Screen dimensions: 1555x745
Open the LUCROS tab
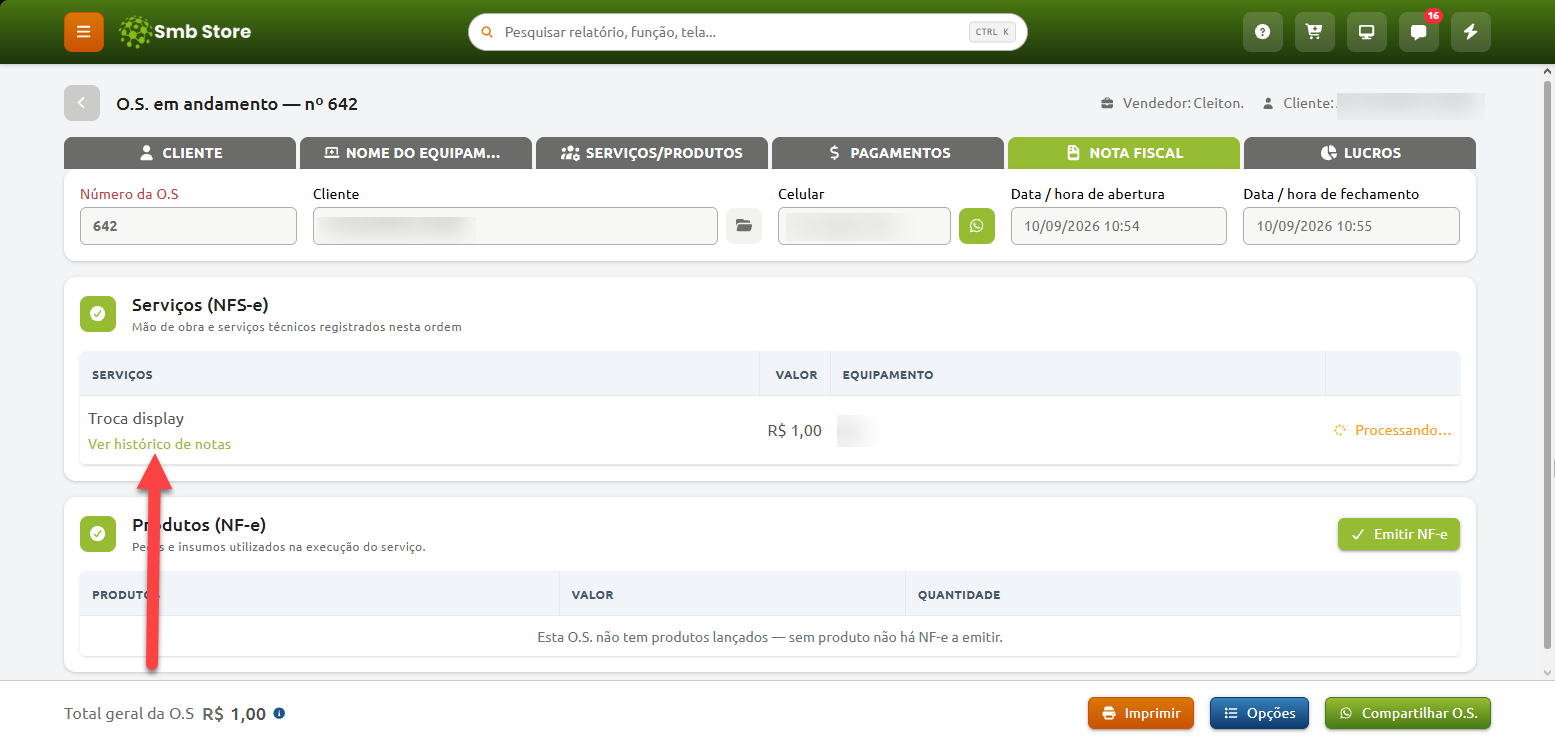[x=1360, y=153]
